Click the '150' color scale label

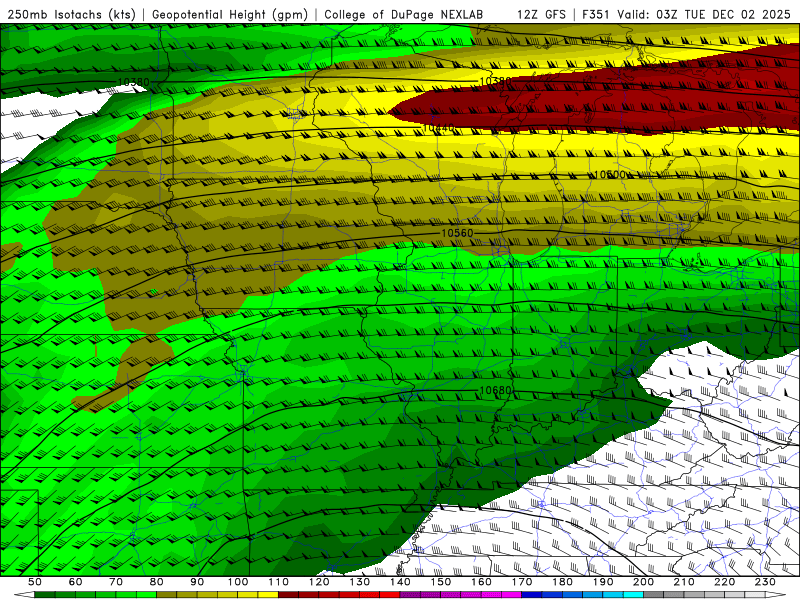(441, 582)
